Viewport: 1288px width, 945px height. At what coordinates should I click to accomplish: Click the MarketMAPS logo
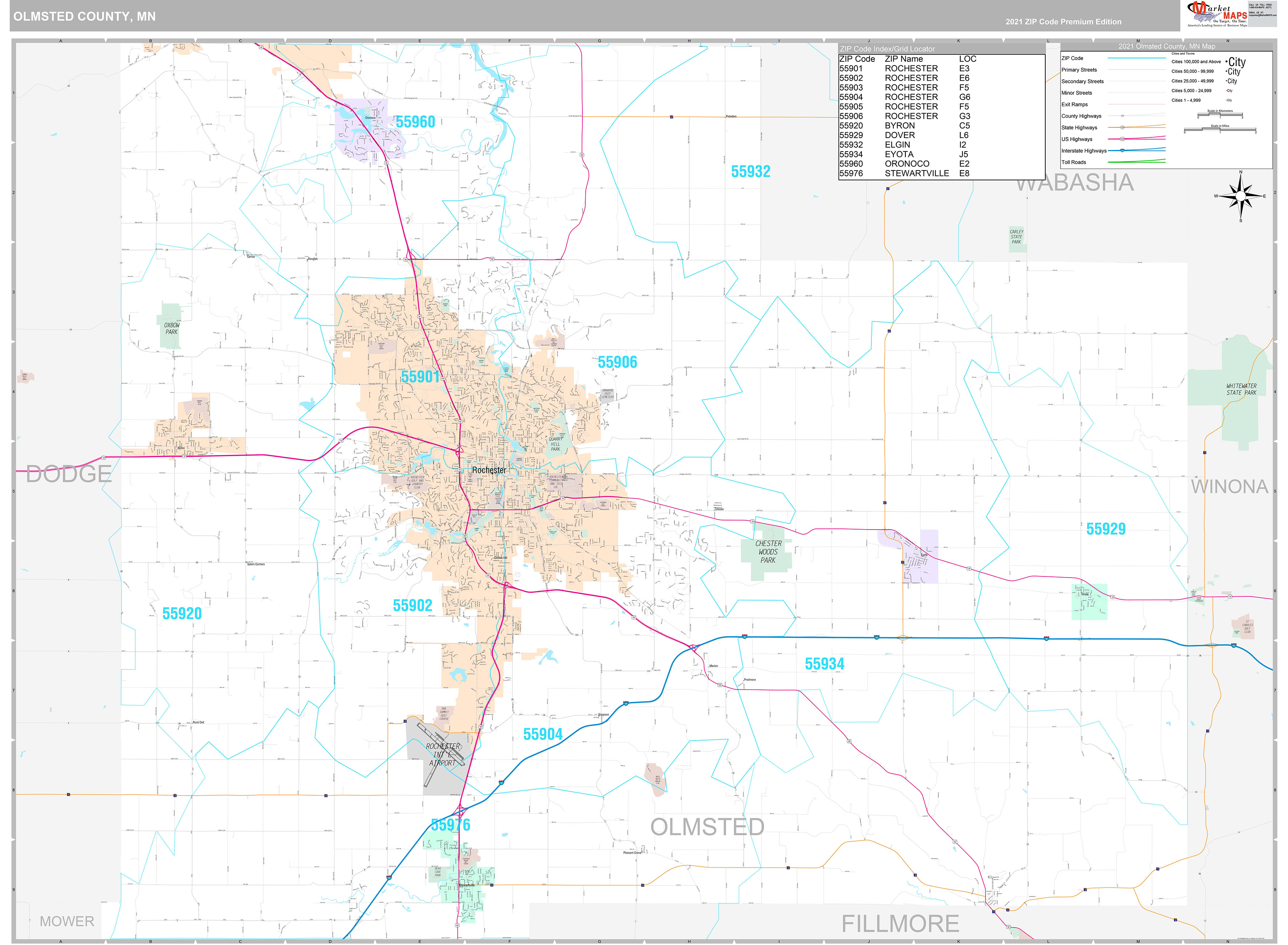click(x=1218, y=14)
